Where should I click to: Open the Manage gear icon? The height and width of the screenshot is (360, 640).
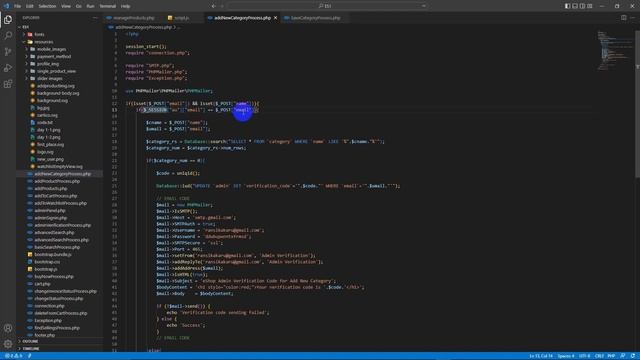(x=8, y=344)
